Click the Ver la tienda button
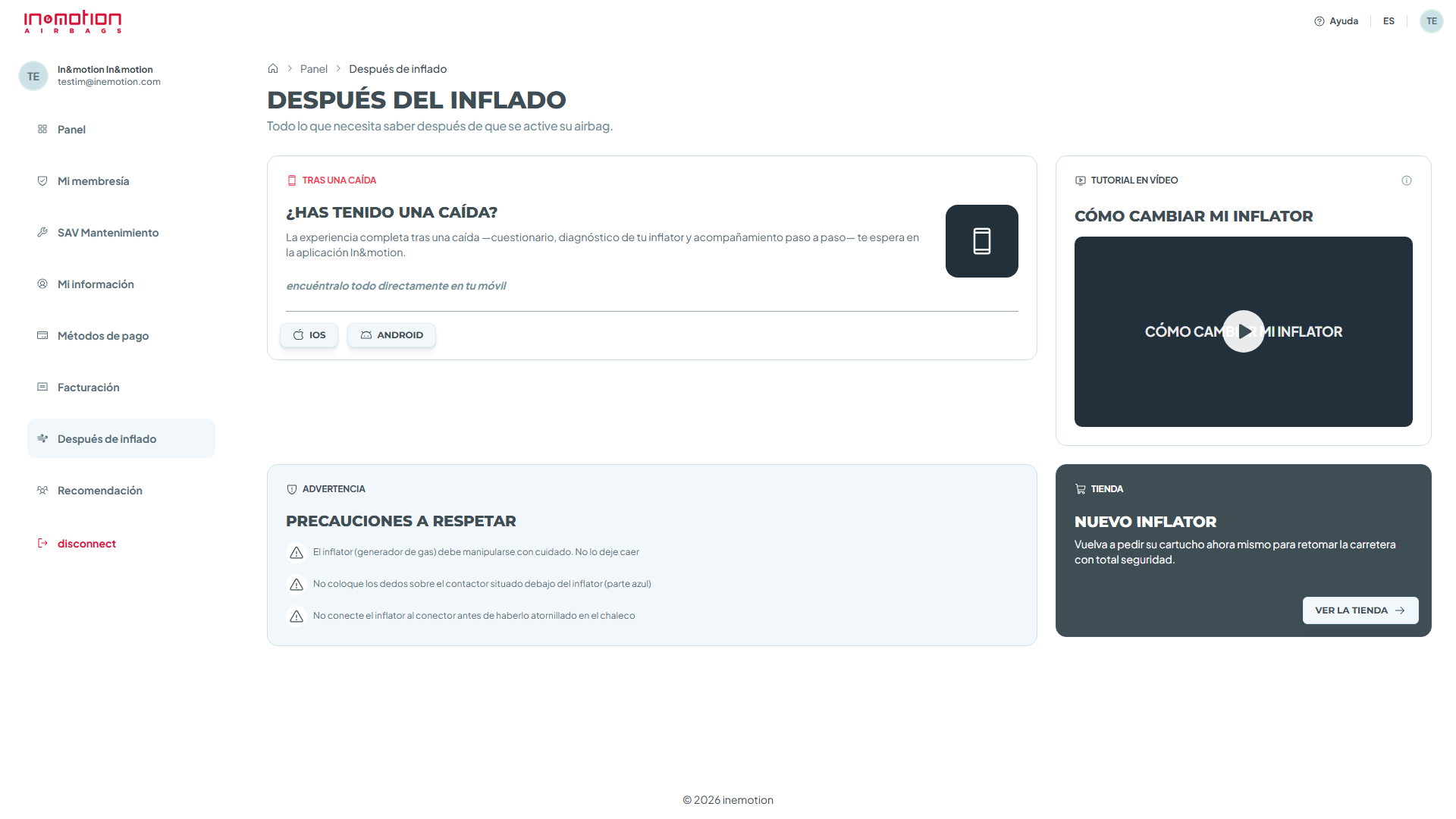 click(x=1360, y=610)
